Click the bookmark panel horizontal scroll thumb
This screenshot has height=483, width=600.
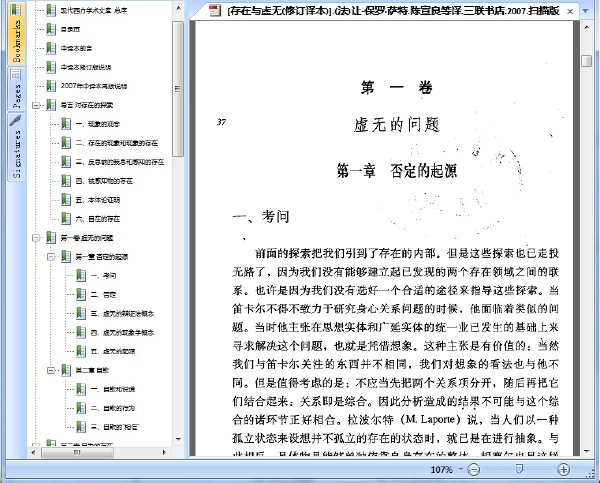[78, 452]
